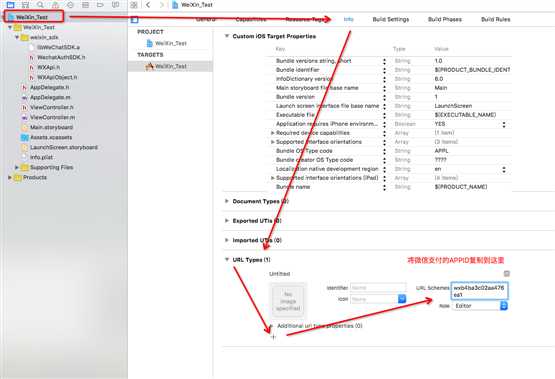The width and height of the screenshot is (555, 379).
Task: Collapse Custom iOS Target Properties section
Action: (227, 36)
